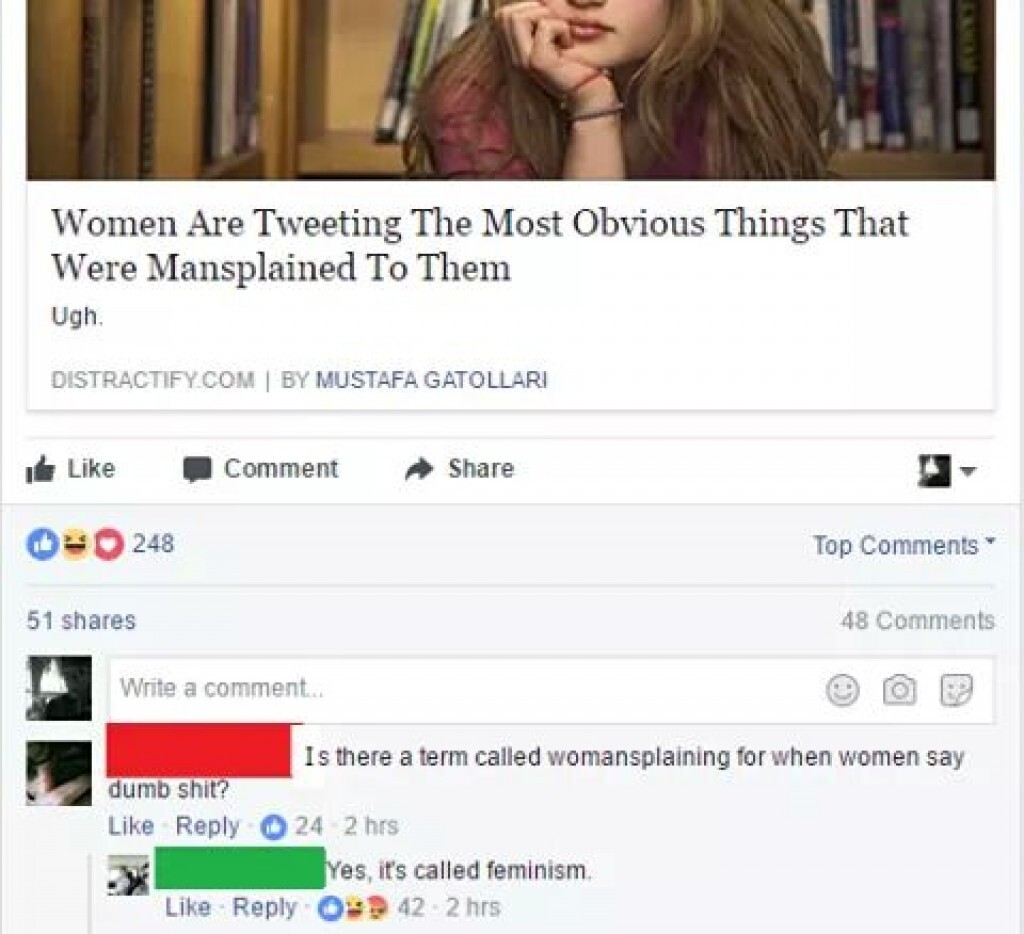Click the camera icon to attach a photo
Image resolution: width=1024 pixels, height=934 pixels.
pyautogui.click(x=899, y=690)
